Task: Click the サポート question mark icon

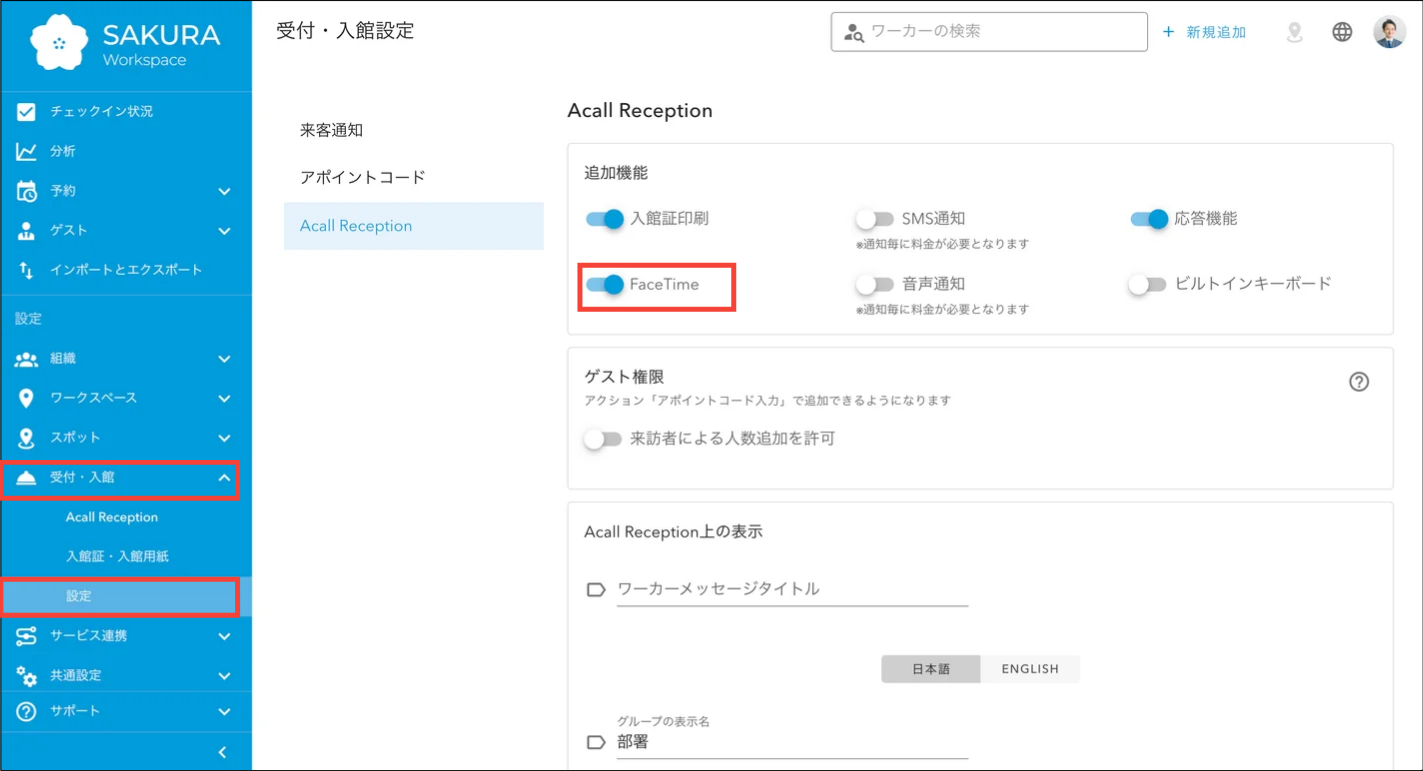Action: tap(26, 711)
